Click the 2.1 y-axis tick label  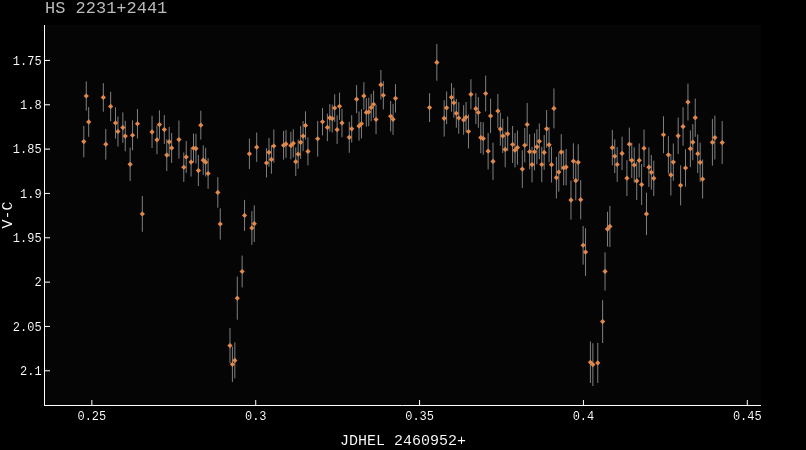[x=28, y=371]
